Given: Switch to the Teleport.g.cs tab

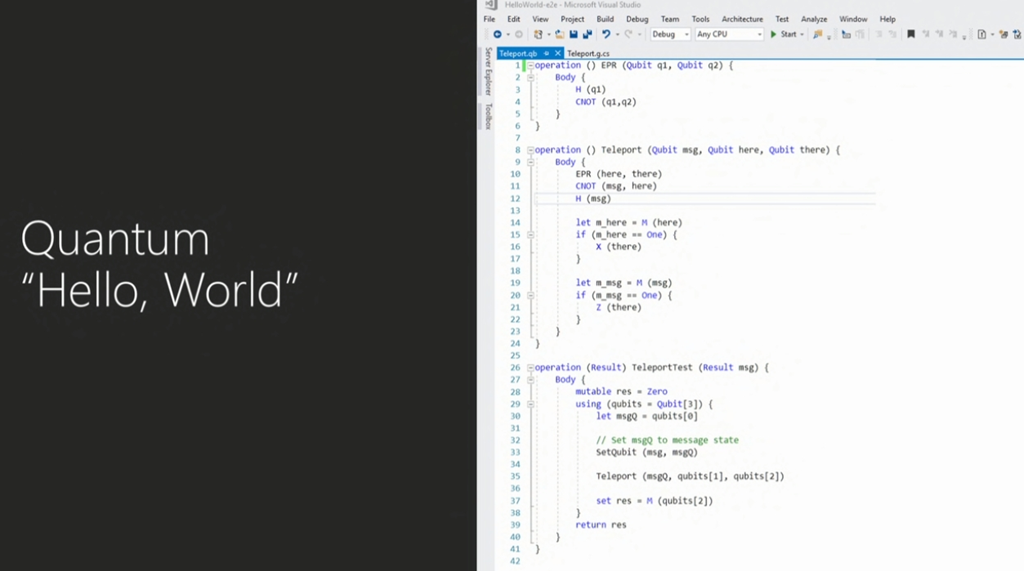Looking at the screenshot, I should (588, 54).
